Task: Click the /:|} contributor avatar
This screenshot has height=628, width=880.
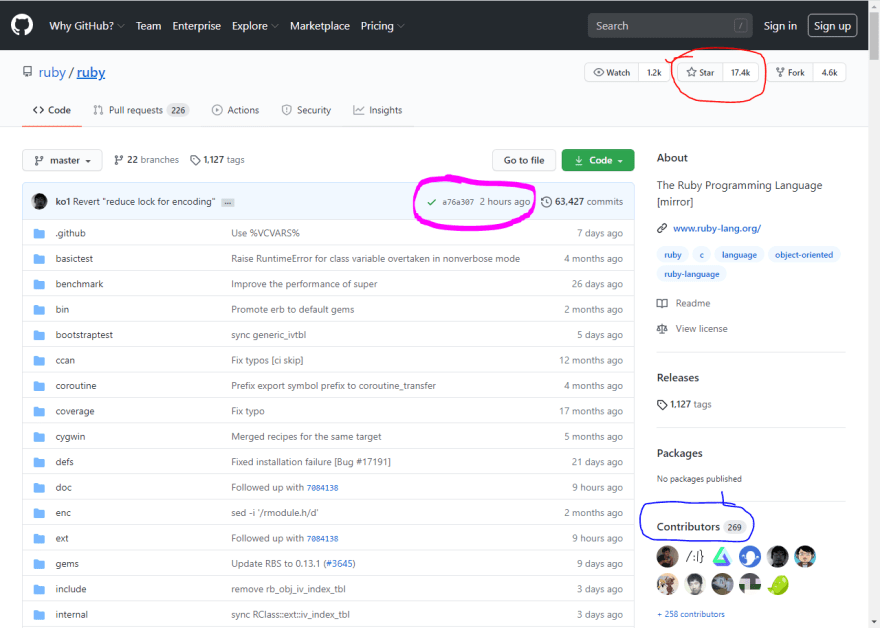Action: [695, 557]
